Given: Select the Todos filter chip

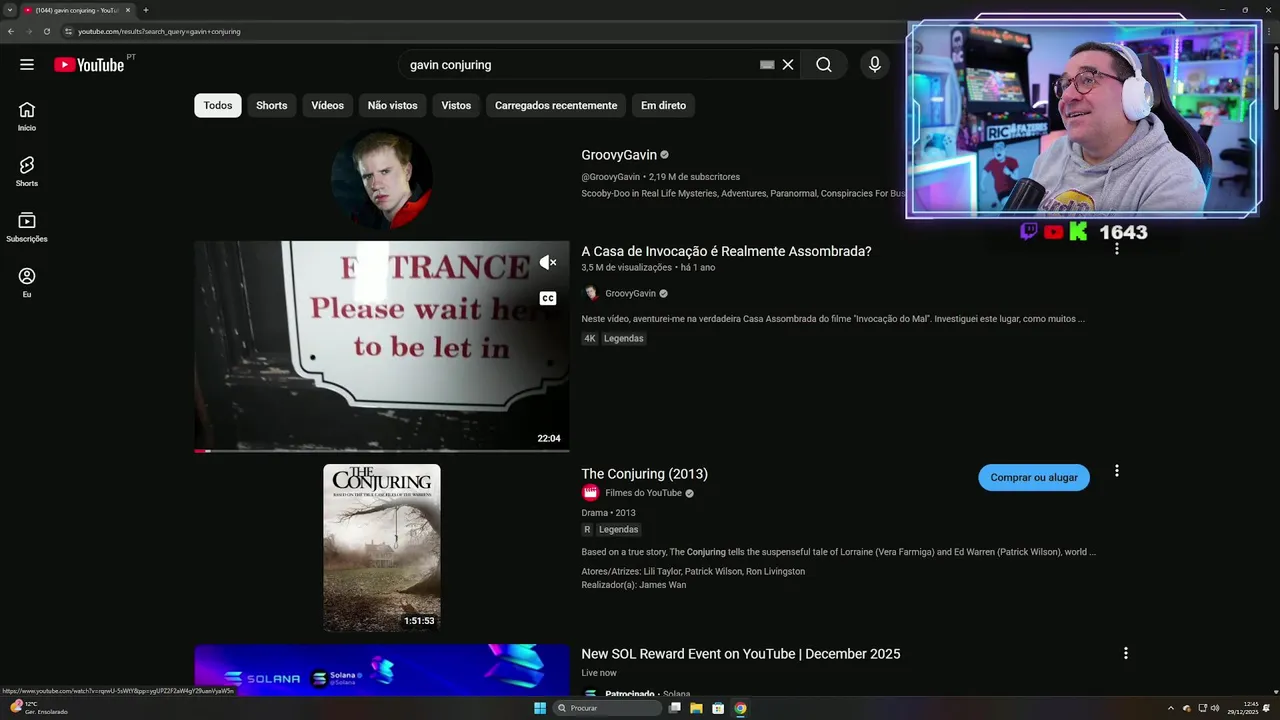Looking at the screenshot, I should click(x=218, y=105).
